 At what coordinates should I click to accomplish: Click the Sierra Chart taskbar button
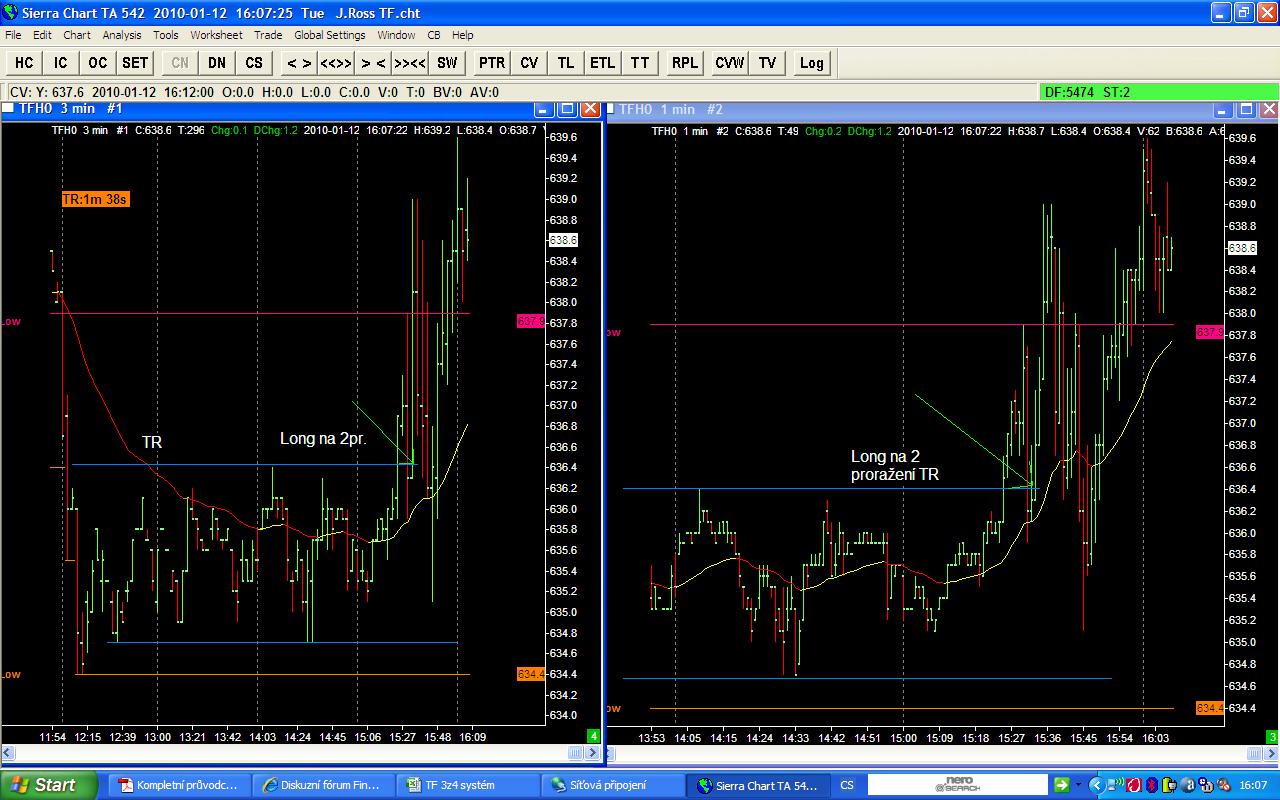click(756, 785)
